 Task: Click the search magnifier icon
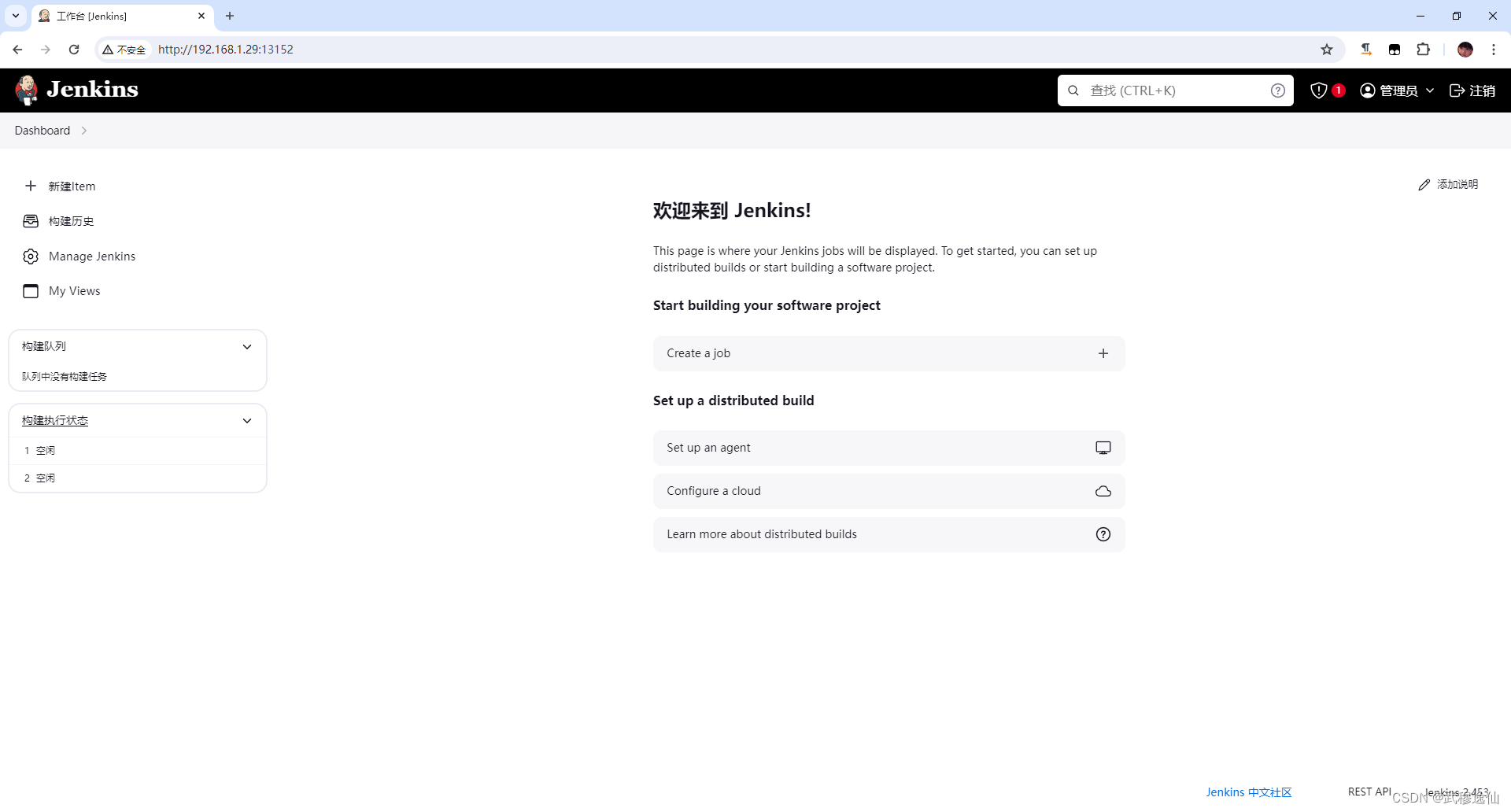coord(1073,90)
